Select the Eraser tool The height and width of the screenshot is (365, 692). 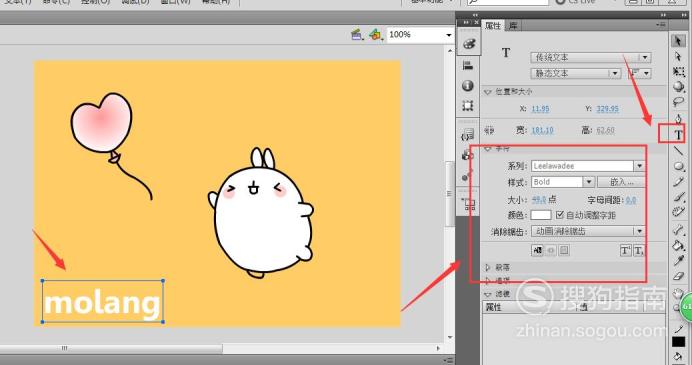pos(678,276)
